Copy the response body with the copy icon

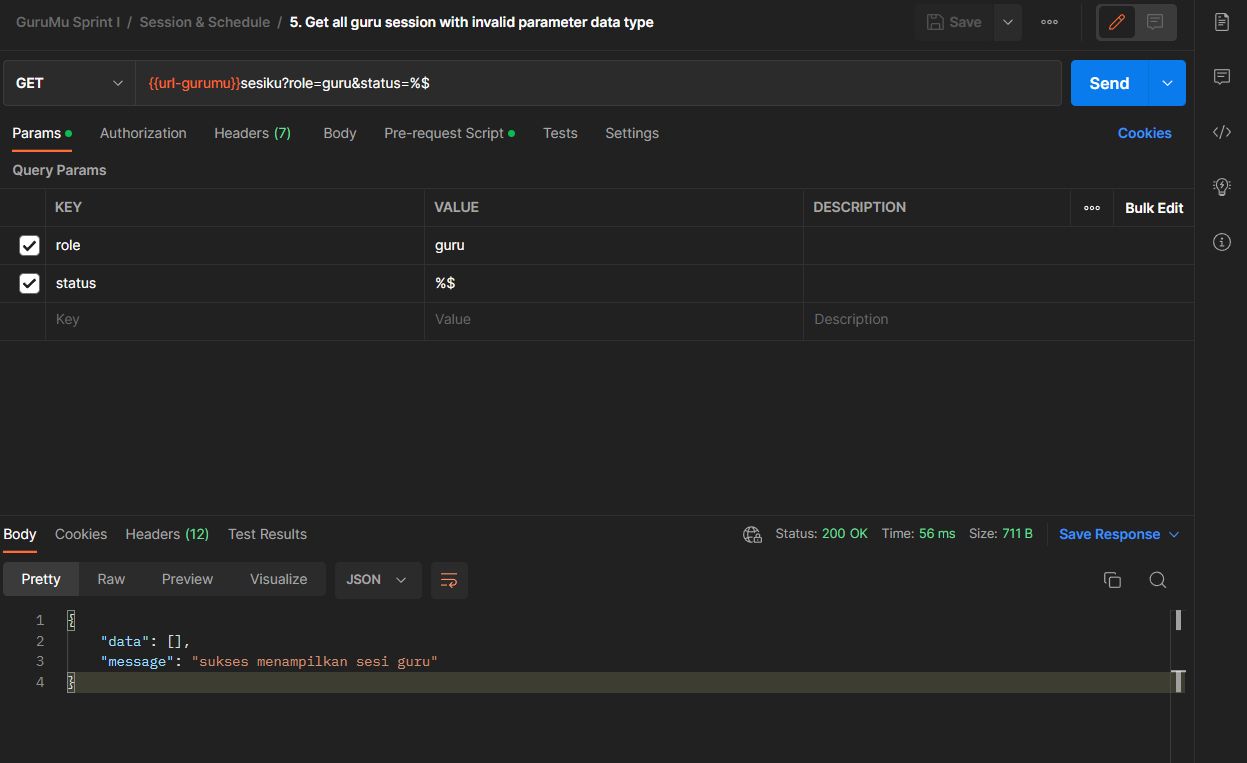(1112, 580)
